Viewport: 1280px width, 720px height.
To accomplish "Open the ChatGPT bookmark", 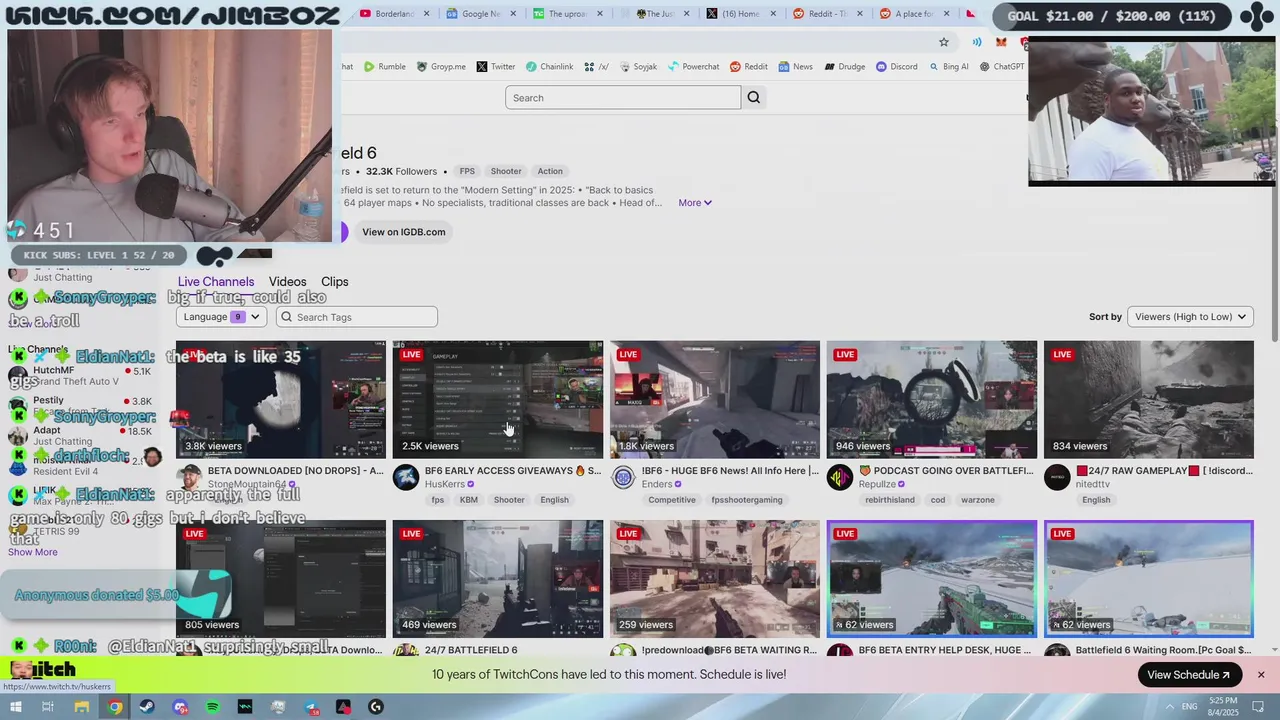I will tap(1001, 67).
